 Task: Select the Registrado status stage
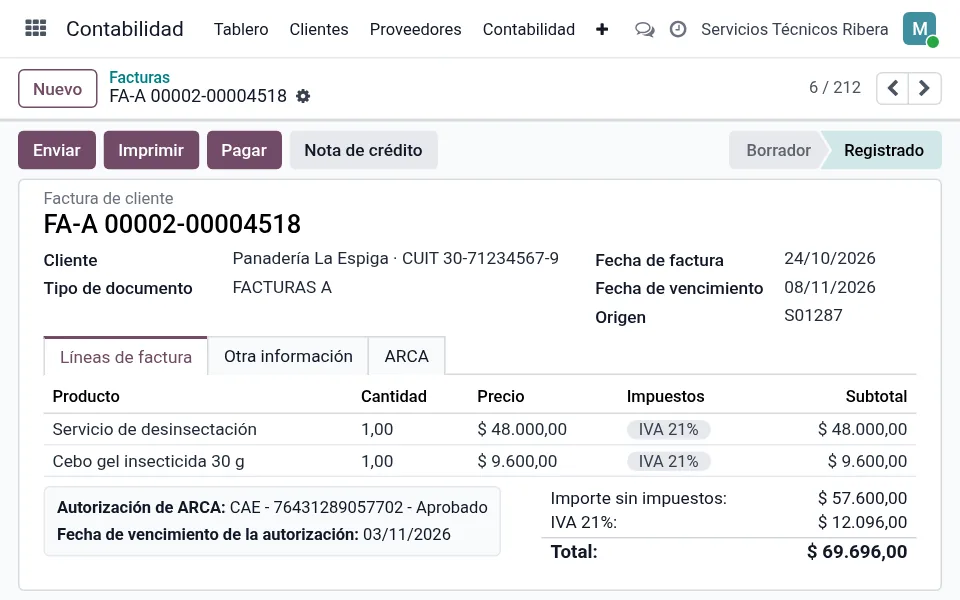coord(883,150)
